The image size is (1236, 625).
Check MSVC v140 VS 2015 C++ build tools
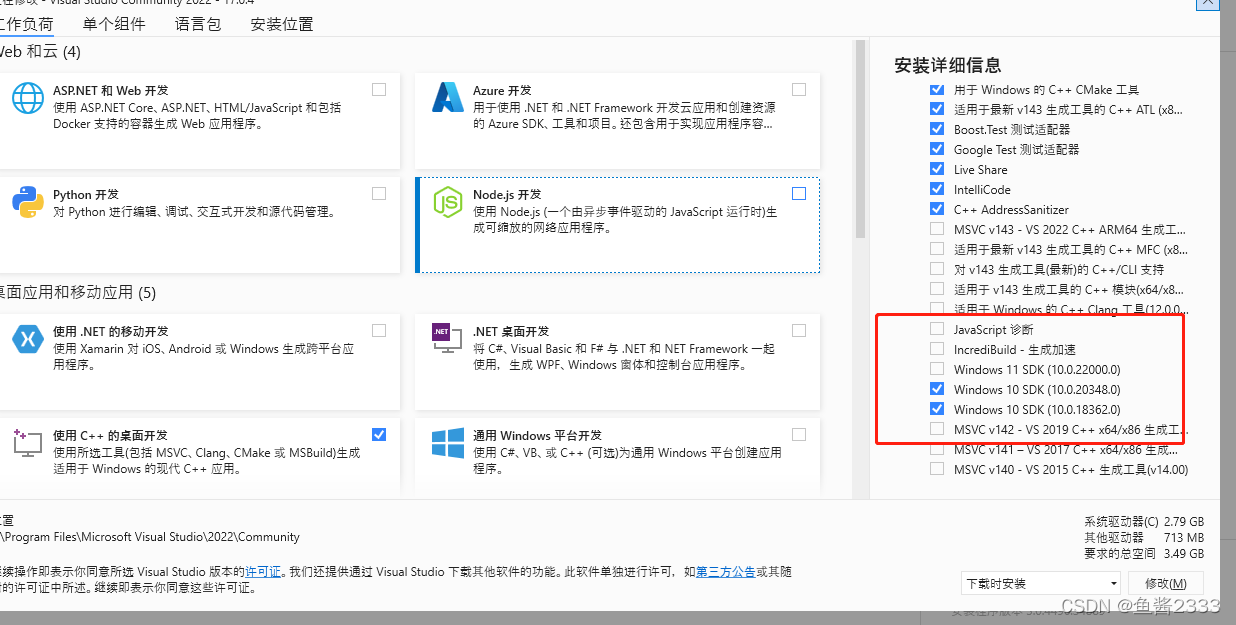[937, 469]
